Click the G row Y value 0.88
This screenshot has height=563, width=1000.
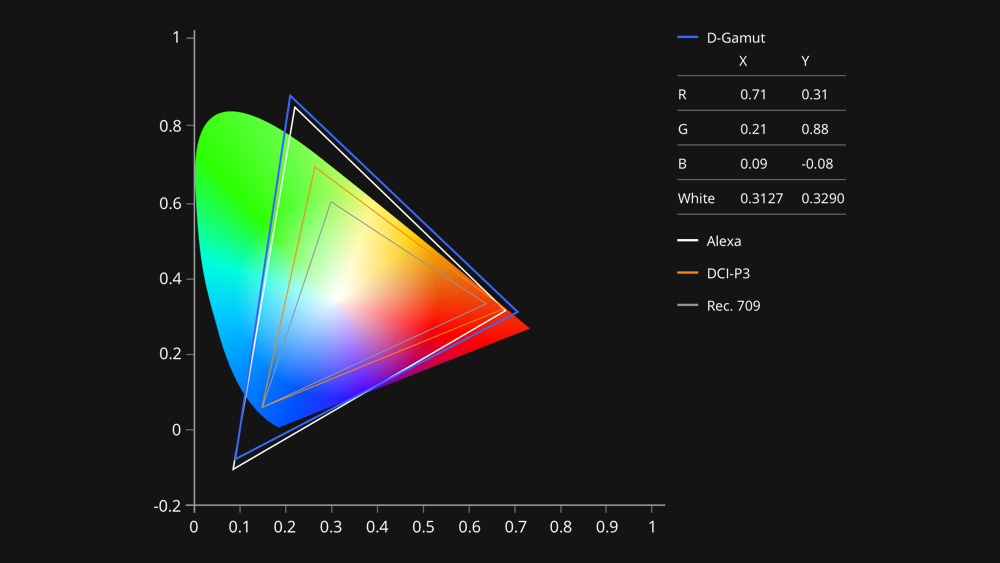pyautogui.click(x=815, y=129)
